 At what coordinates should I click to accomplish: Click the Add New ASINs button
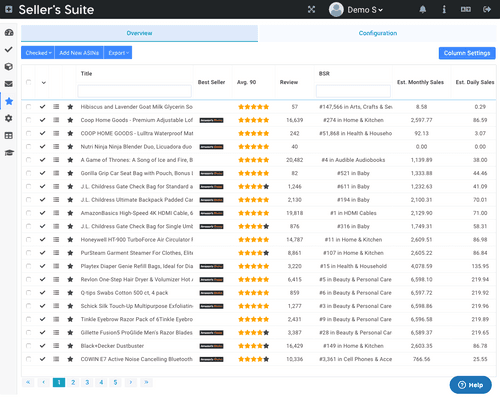click(79, 53)
